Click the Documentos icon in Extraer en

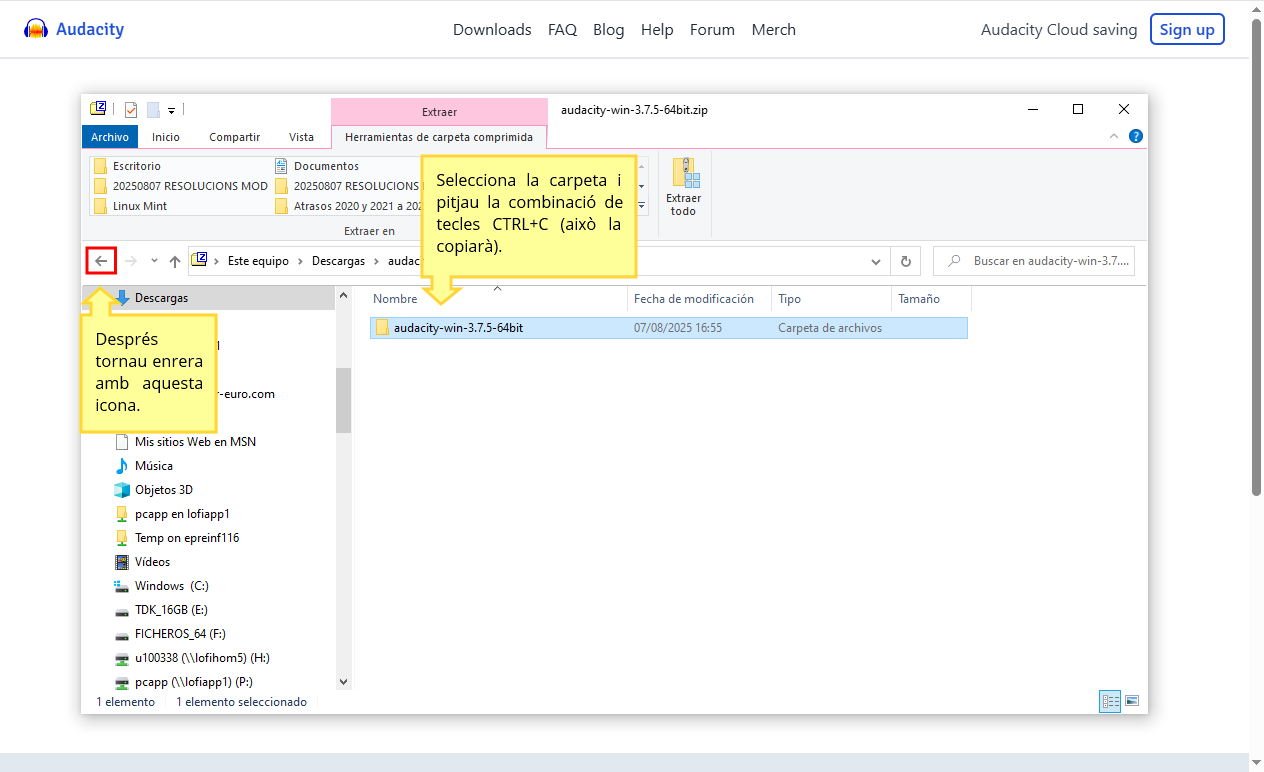pos(281,166)
